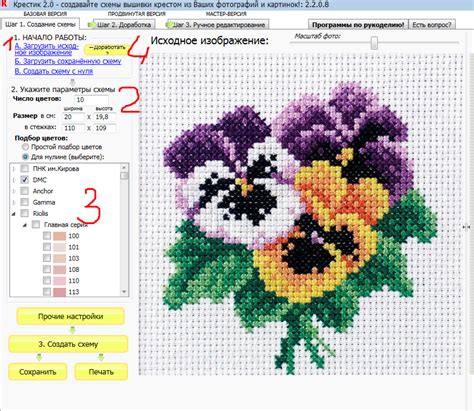The height and width of the screenshot is (411, 474).
Task: Click tree list scrollbar down arrow
Action: 124,292
